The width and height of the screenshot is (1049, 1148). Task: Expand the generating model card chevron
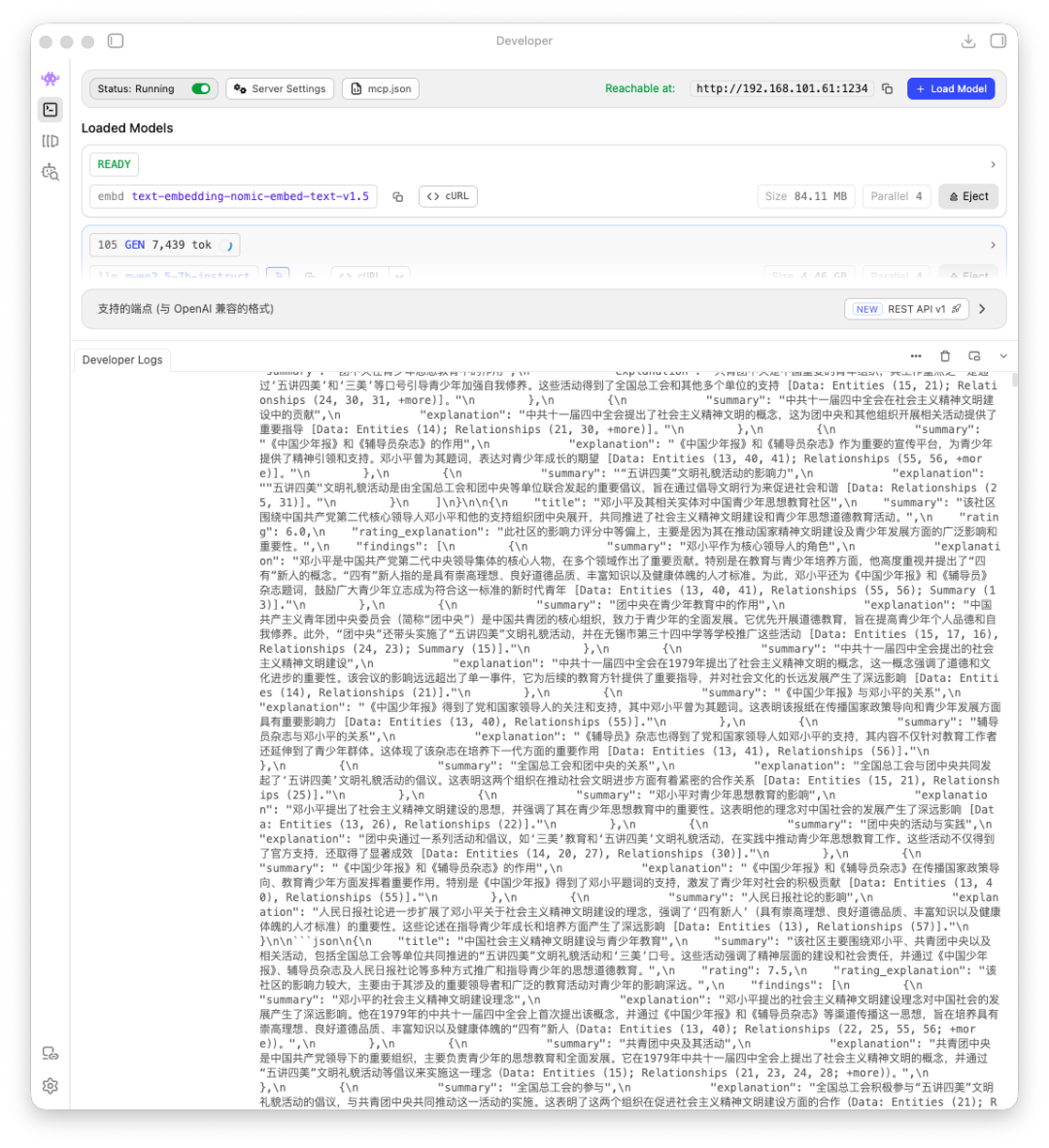[993, 246]
